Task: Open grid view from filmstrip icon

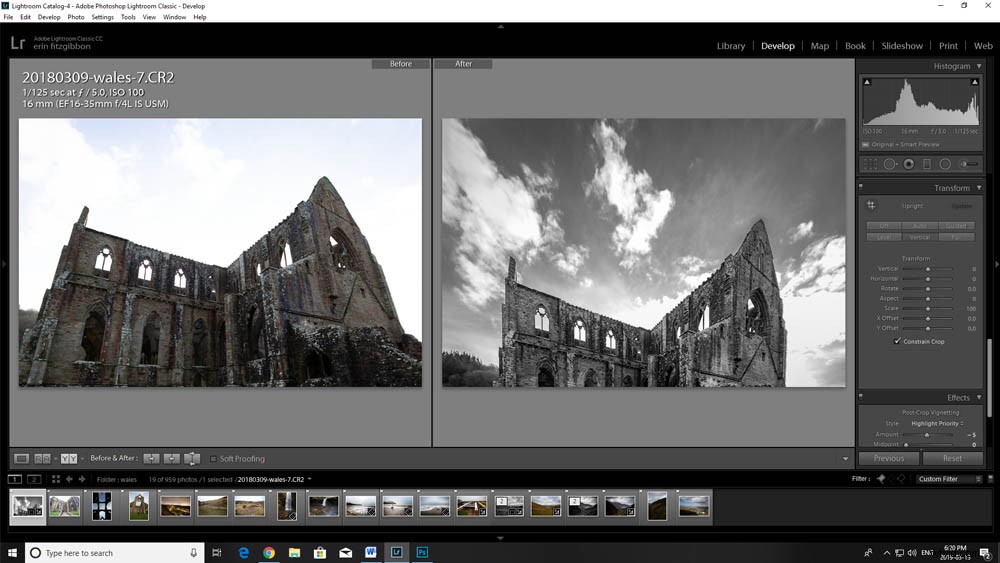Action: [55, 479]
